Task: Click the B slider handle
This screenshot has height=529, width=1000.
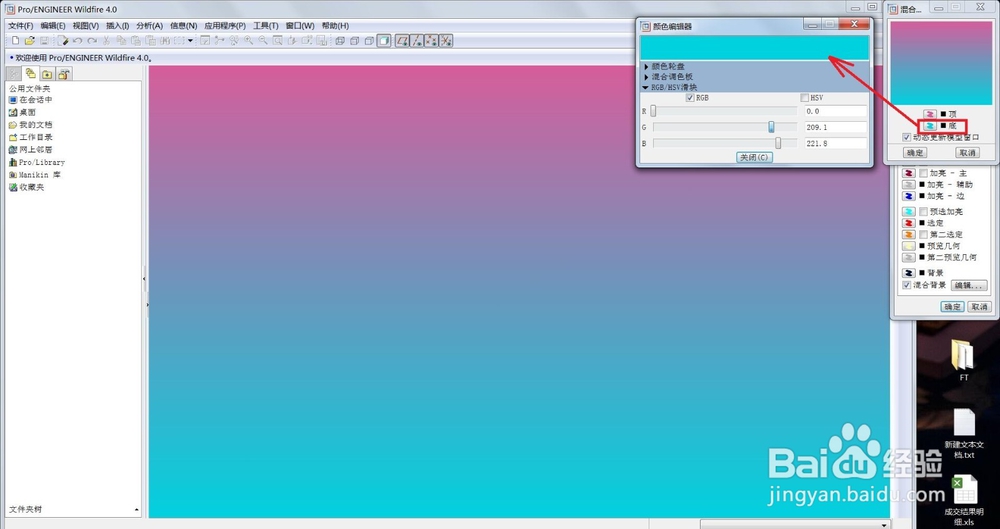Action: pos(778,143)
